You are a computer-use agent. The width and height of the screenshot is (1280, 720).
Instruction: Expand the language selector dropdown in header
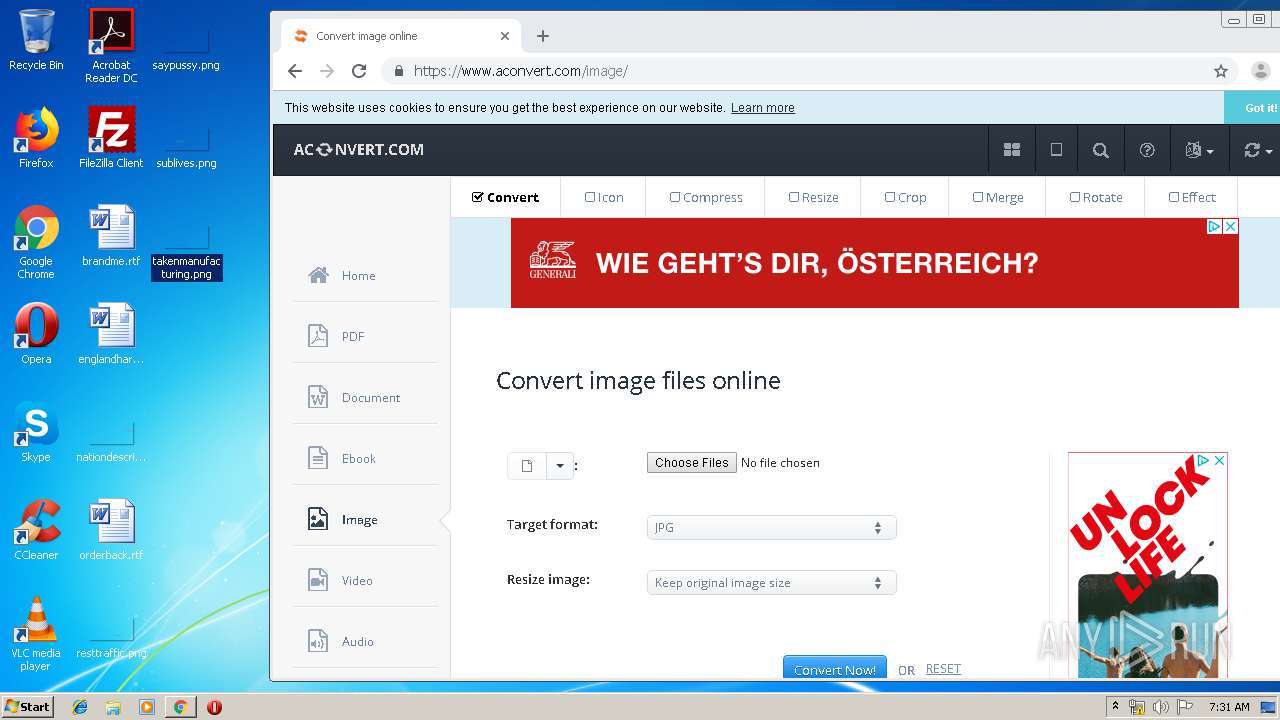point(1199,150)
